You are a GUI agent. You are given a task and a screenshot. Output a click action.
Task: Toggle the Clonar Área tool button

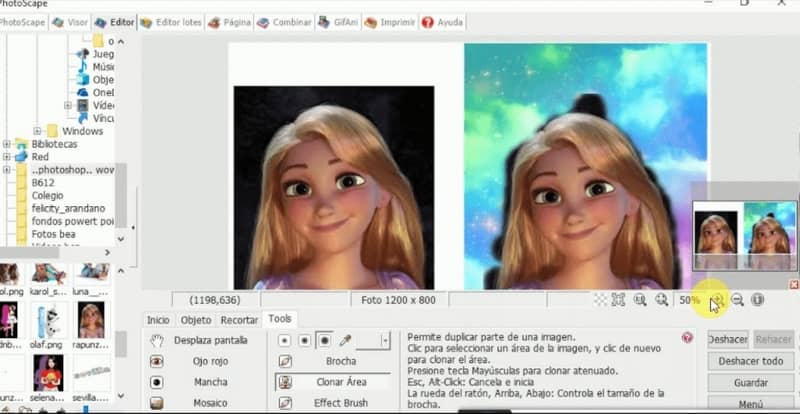333,382
